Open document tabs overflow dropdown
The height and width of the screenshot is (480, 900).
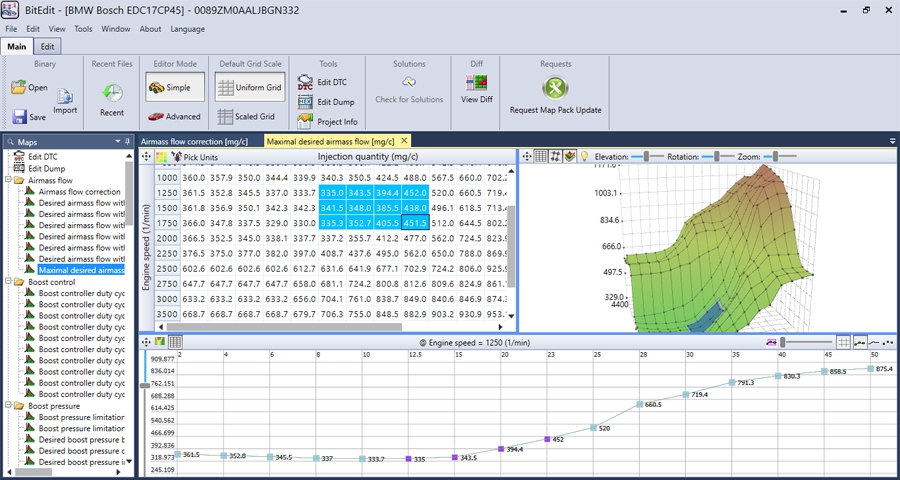pos(892,141)
